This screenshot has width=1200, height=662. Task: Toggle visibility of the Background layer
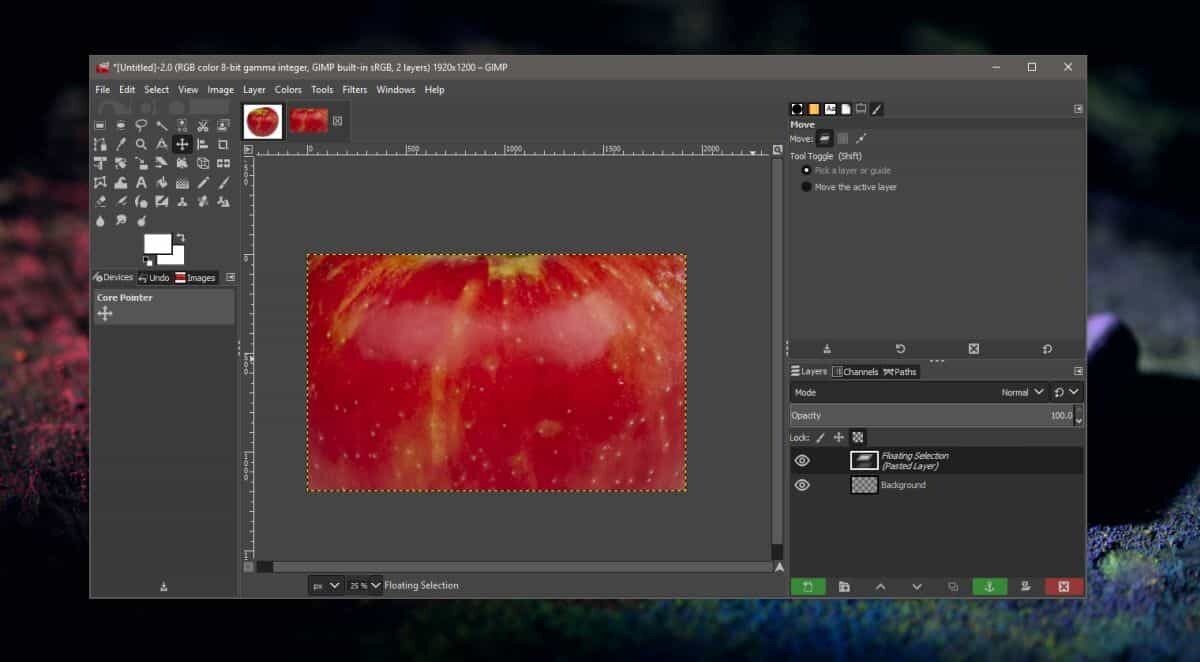click(x=802, y=485)
